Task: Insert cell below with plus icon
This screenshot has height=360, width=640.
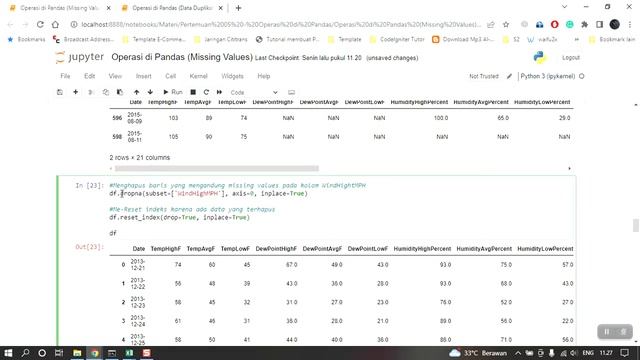Action: (76, 92)
